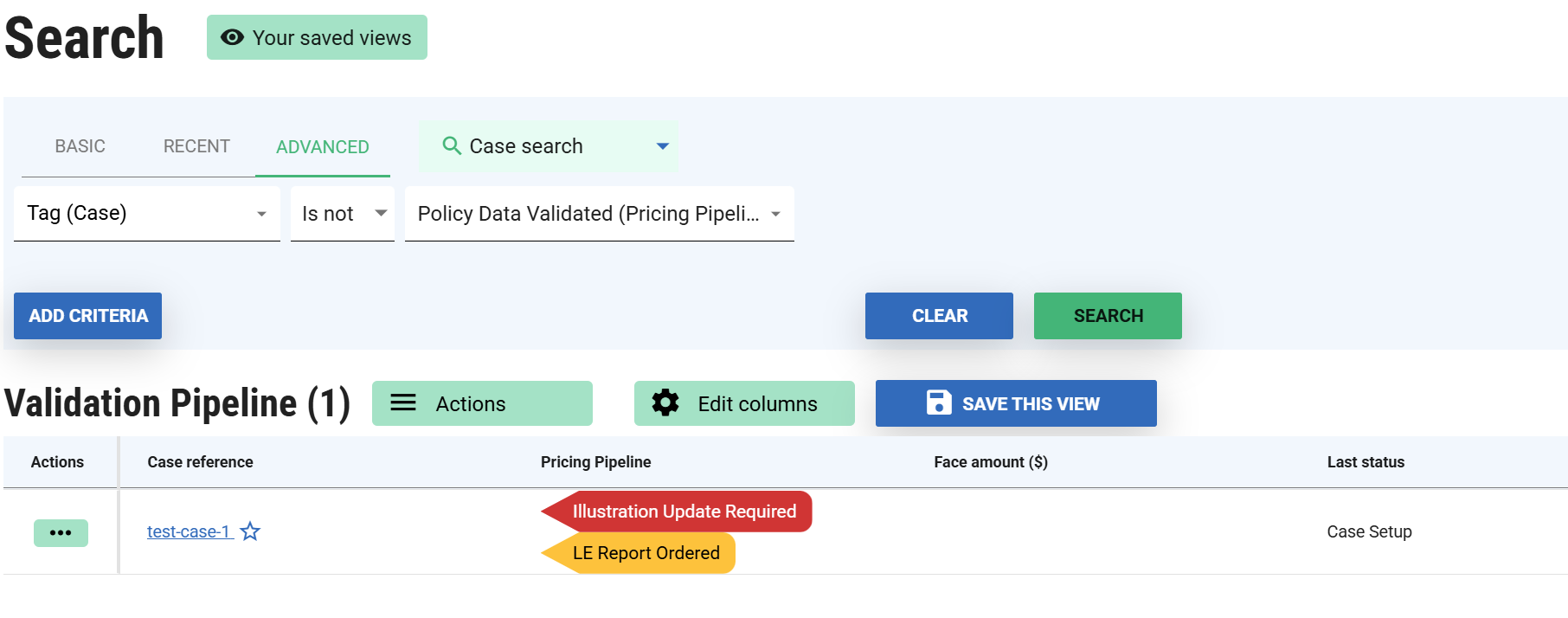Open the test-case-1 case link

(188, 531)
